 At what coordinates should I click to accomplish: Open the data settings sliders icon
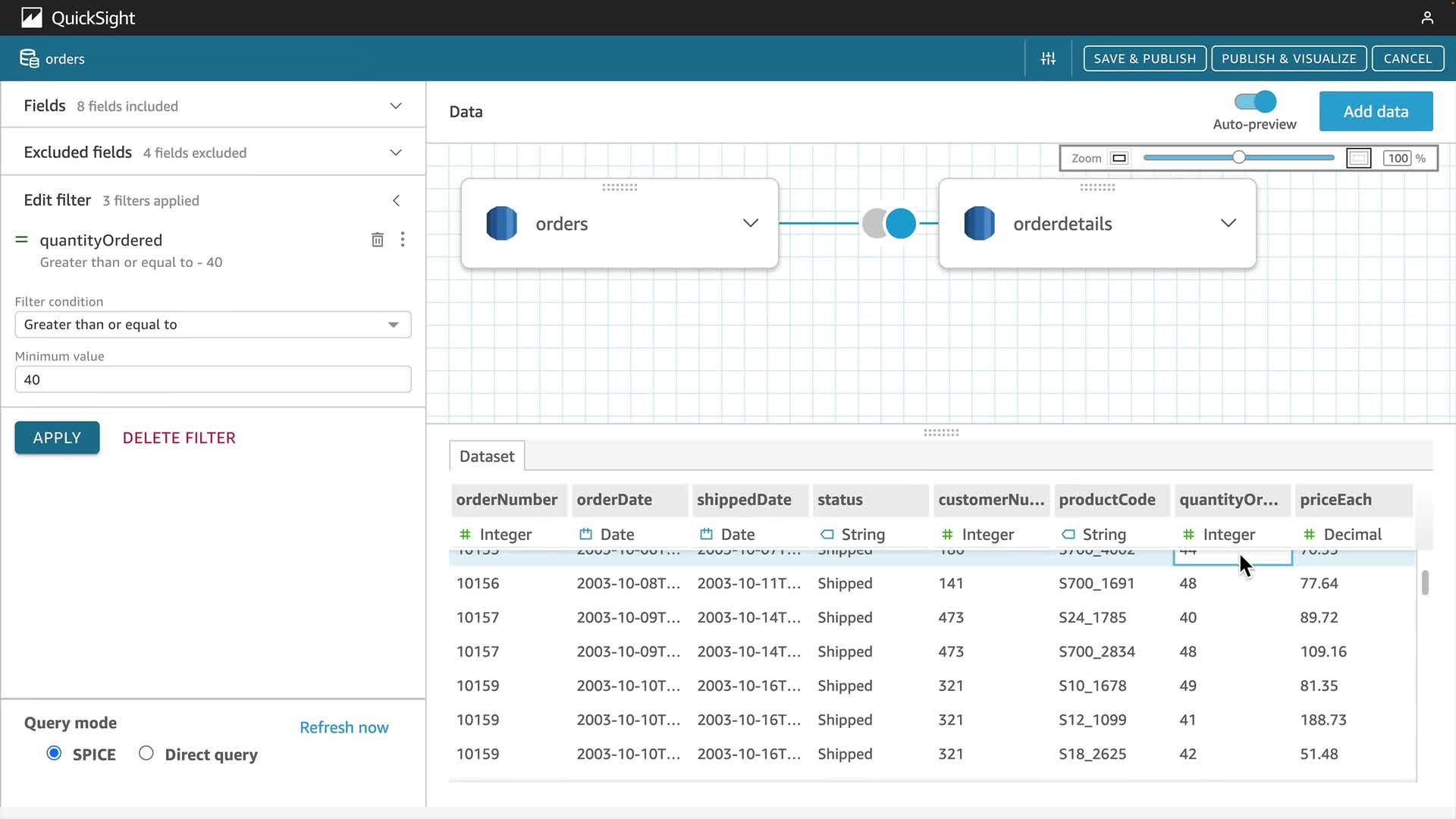1048,58
